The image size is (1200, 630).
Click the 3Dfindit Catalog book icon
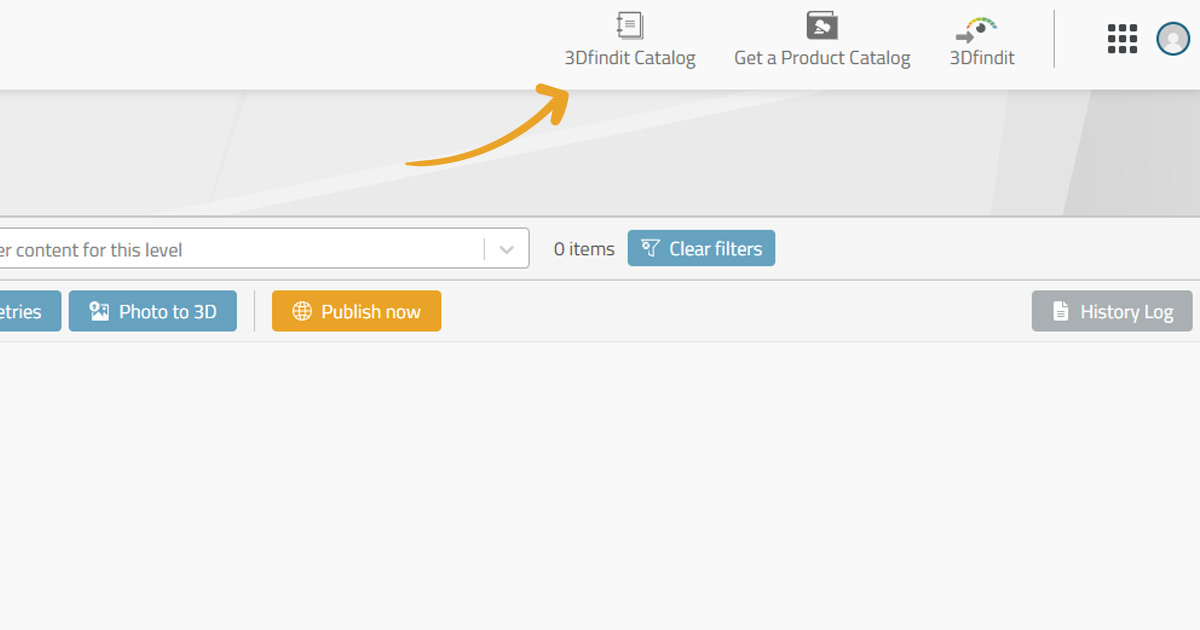[629, 25]
